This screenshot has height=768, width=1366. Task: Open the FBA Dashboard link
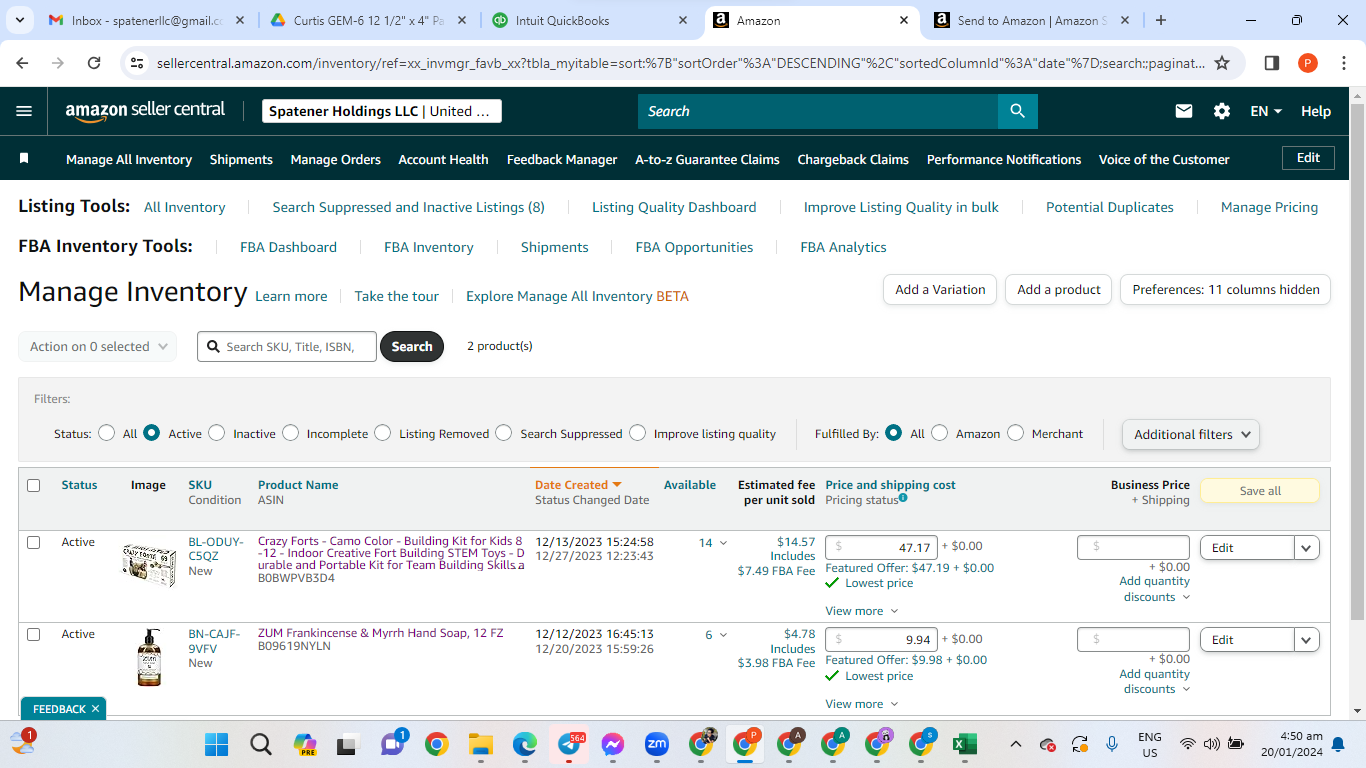click(288, 247)
